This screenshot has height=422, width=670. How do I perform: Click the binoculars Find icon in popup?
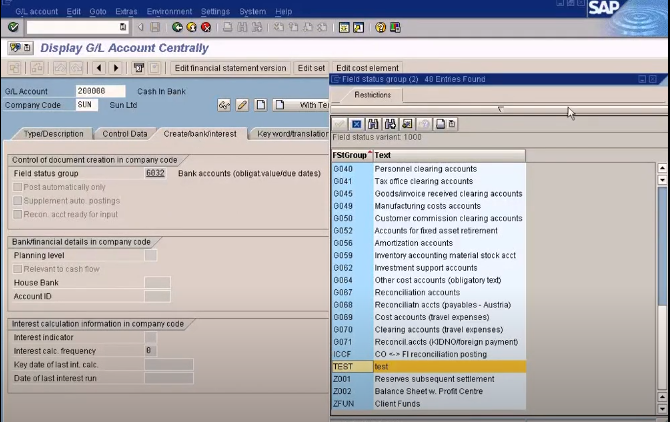tap(373, 124)
